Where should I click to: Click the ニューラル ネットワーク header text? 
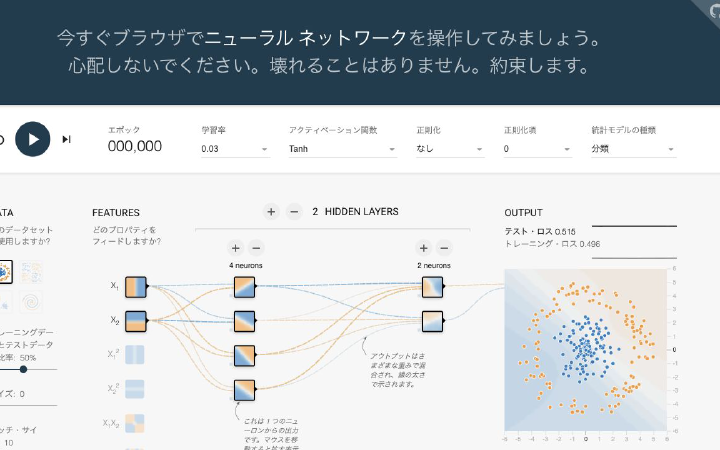[305, 38]
